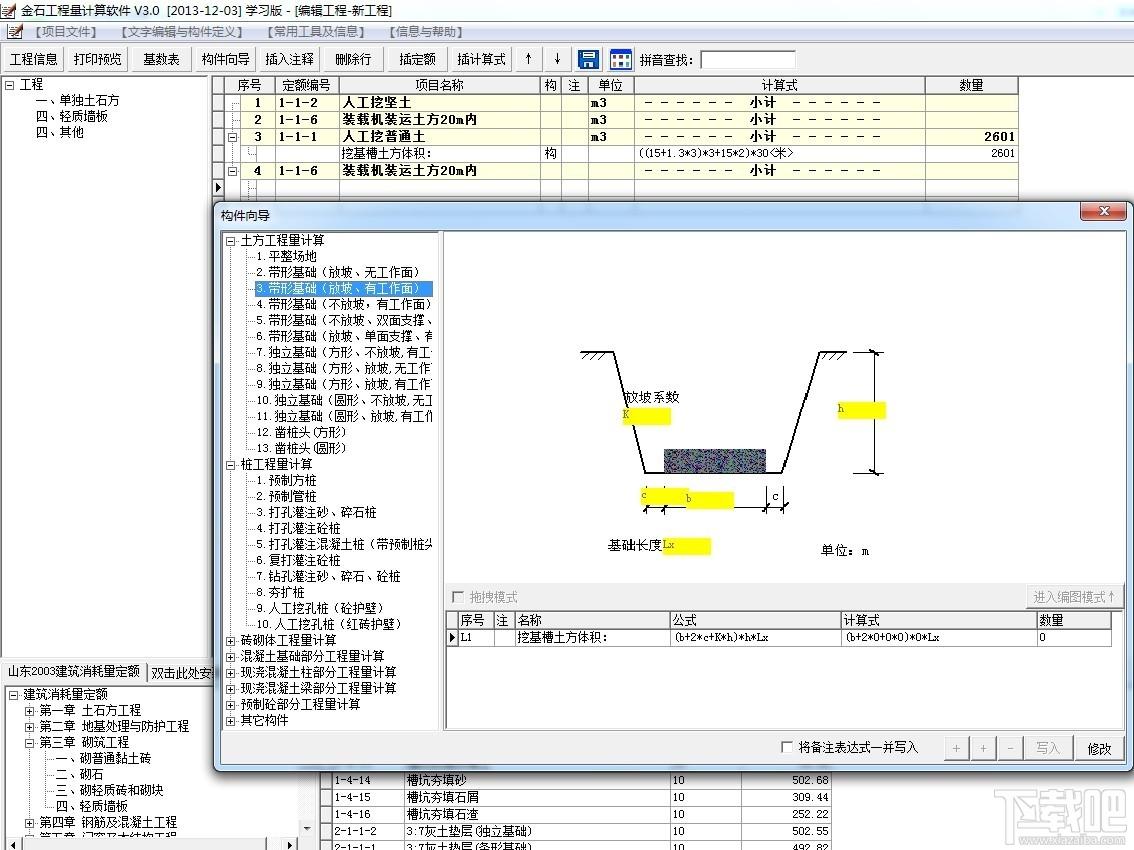The height and width of the screenshot is (850, 1134).
Task: Expand the 砖砌体工程量计算 tree node
Action: pos(231,641)
